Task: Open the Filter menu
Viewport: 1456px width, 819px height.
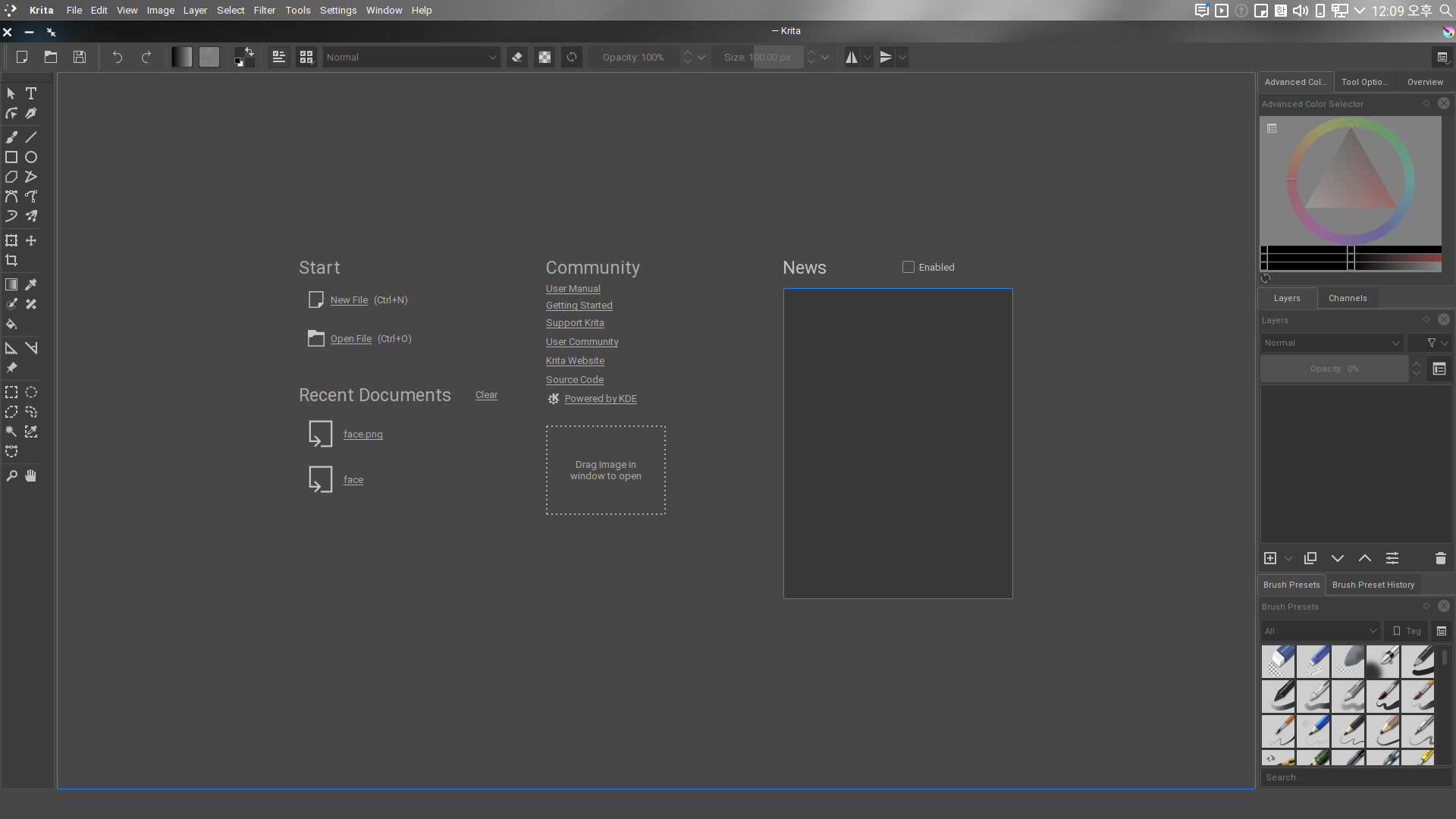Action: [264, 10]
